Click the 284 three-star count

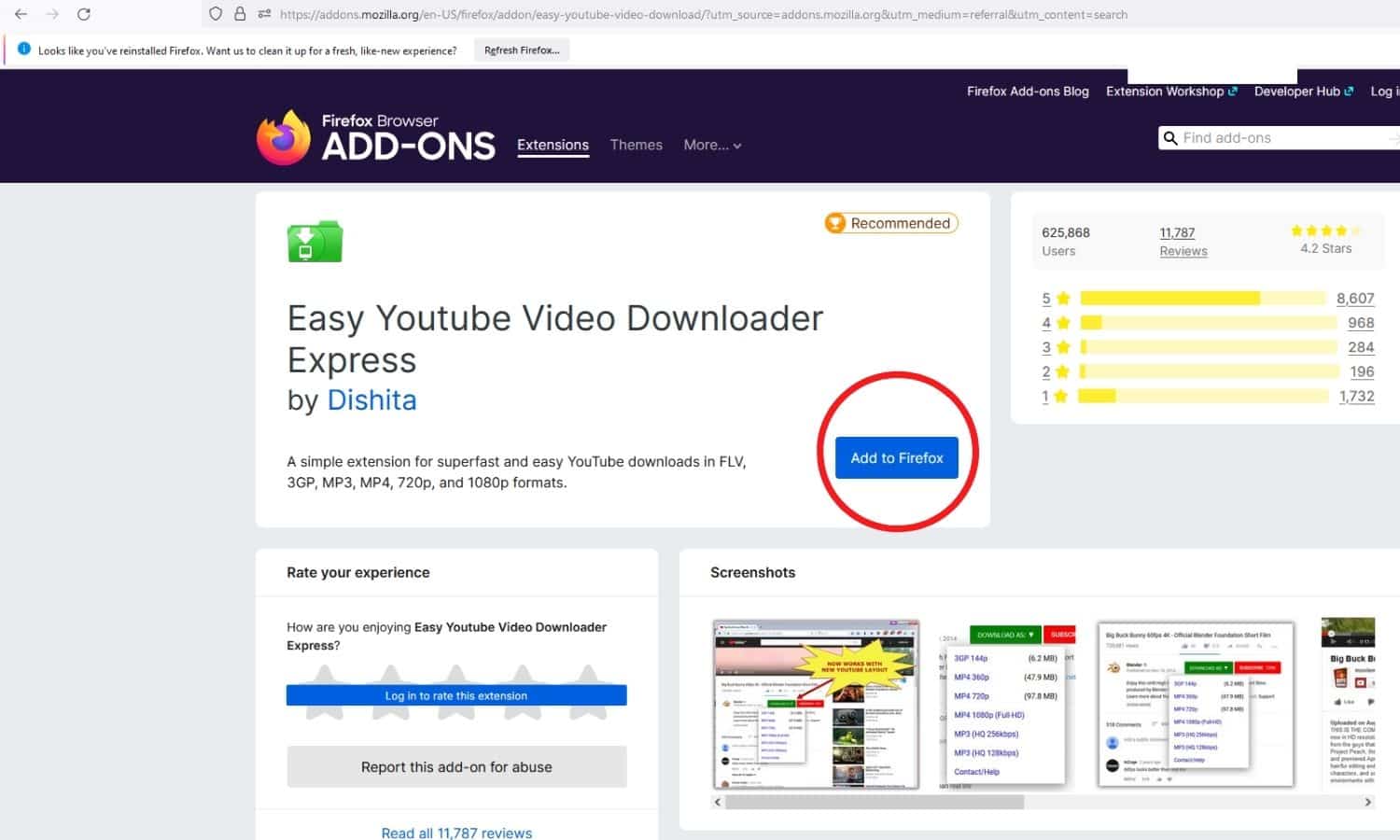tap(1361, 347)
